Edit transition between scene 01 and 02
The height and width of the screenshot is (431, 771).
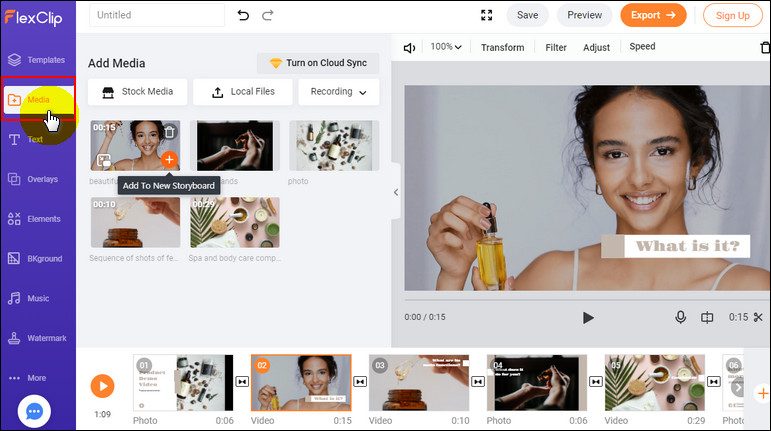tap(242, 381)
